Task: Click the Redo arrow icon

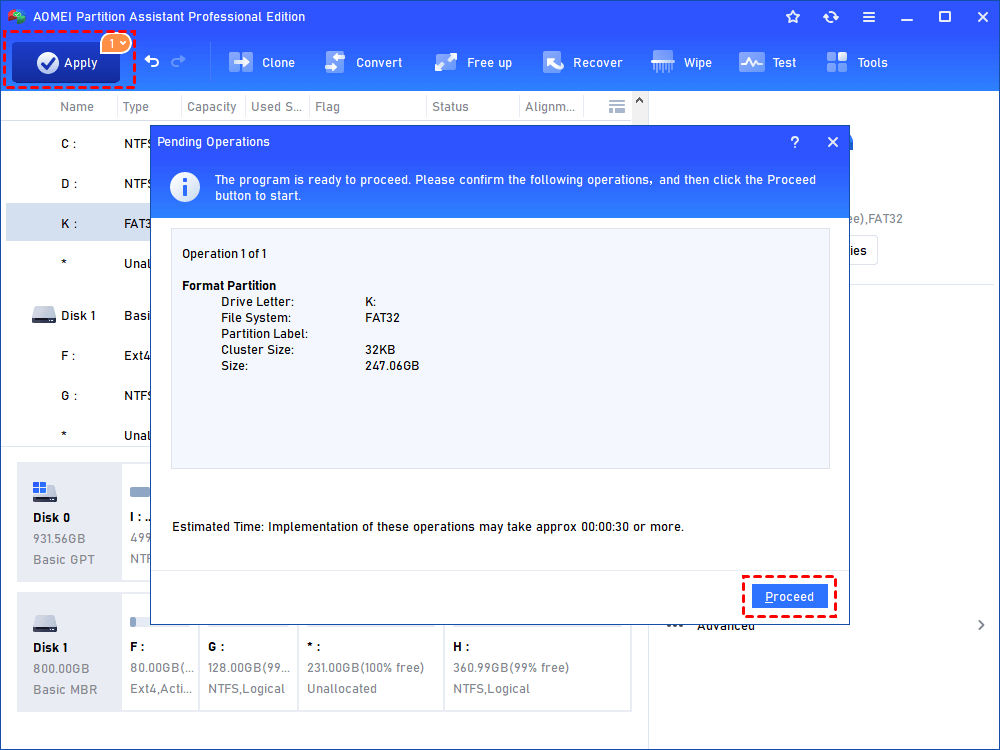Action: [x=179, y=61]
